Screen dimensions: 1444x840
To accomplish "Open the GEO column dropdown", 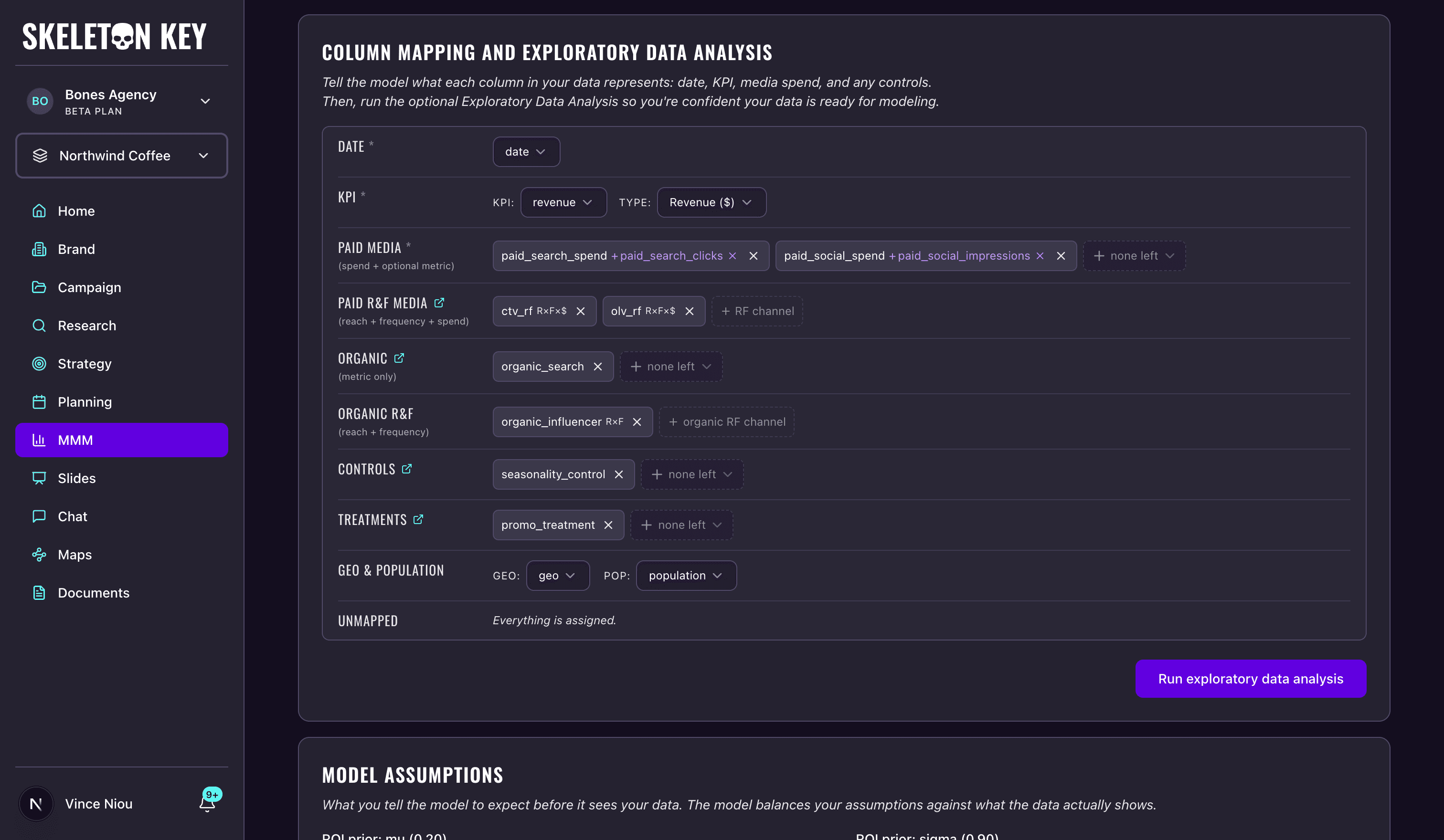I will tap(558, 576).
